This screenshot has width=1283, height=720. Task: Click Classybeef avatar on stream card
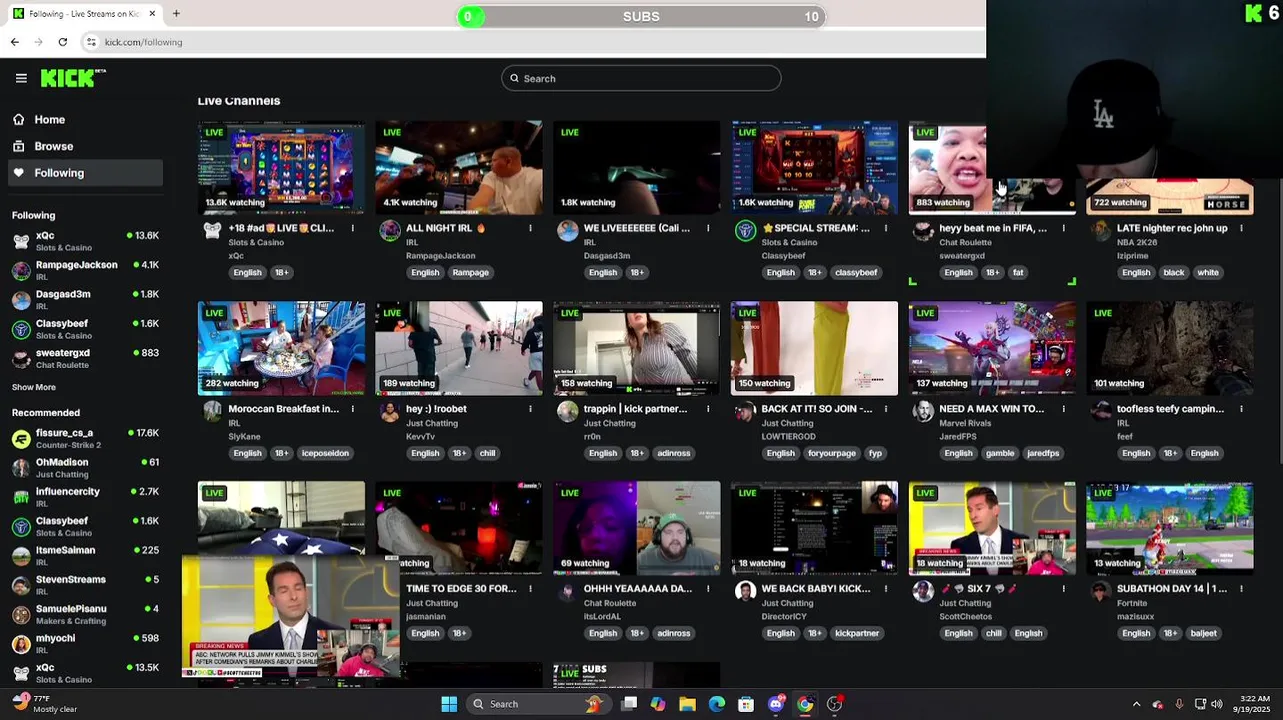(745, 231)
